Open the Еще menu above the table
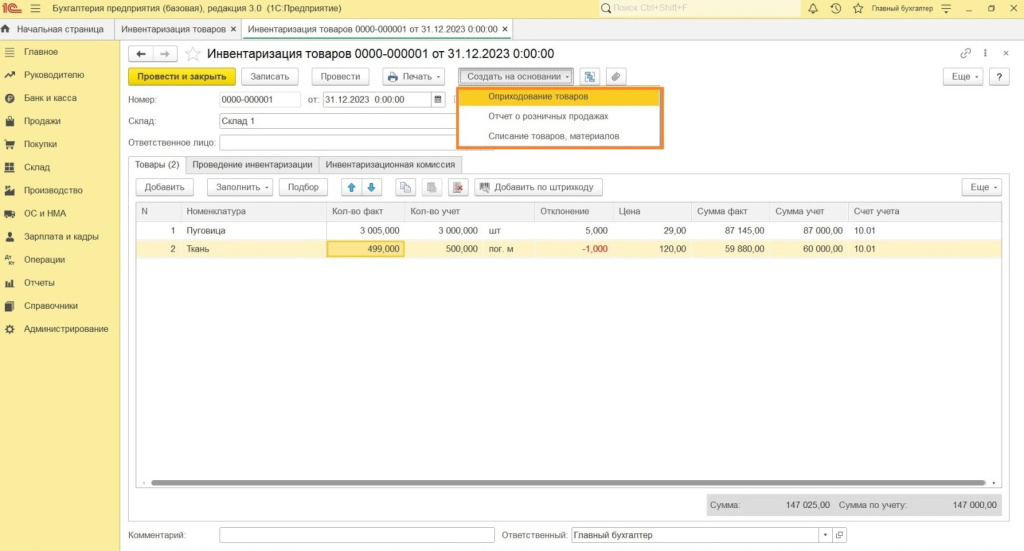The height and width of the screenshot is (551, 1024). tap(980, 187)
